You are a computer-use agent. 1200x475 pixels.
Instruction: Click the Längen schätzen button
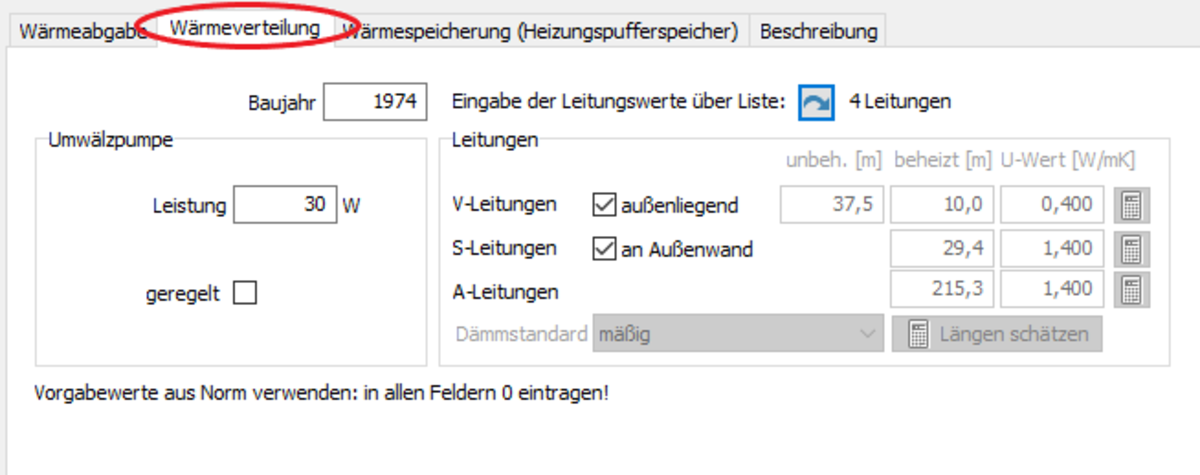click(997, 334)
